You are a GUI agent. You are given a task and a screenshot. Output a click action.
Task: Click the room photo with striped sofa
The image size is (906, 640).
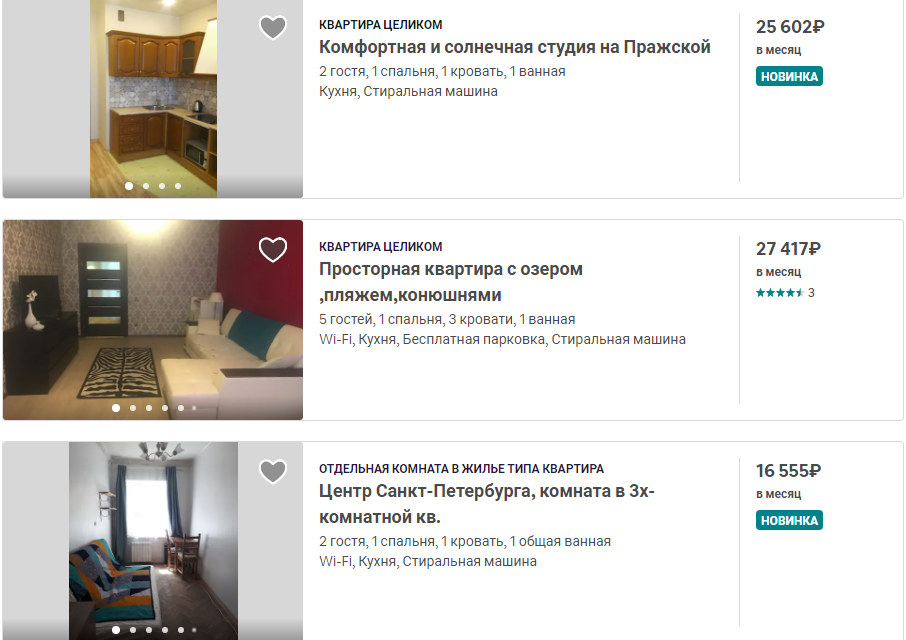coord(153,541)
